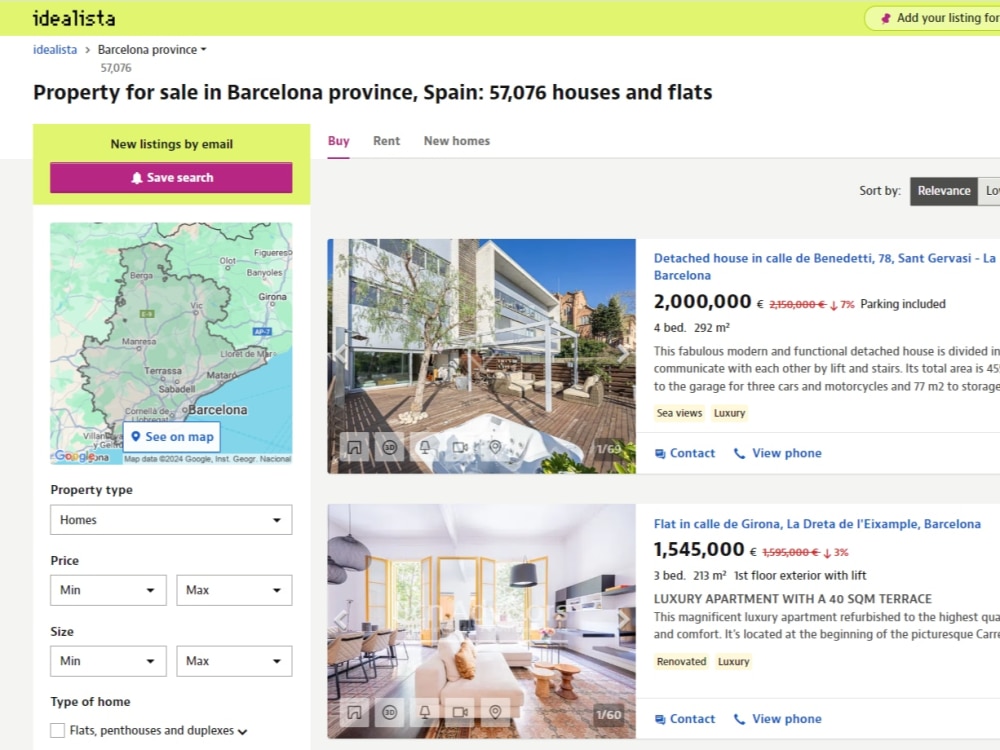Show previous photo of Girona flat

[341, 619]
